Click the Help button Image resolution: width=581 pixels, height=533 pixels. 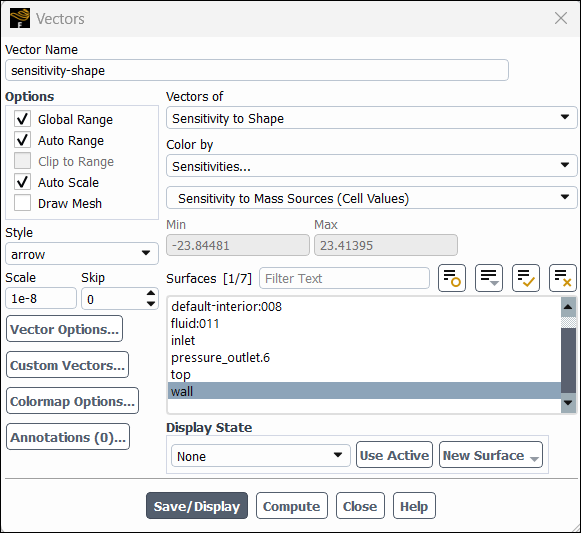click(414, 506)
